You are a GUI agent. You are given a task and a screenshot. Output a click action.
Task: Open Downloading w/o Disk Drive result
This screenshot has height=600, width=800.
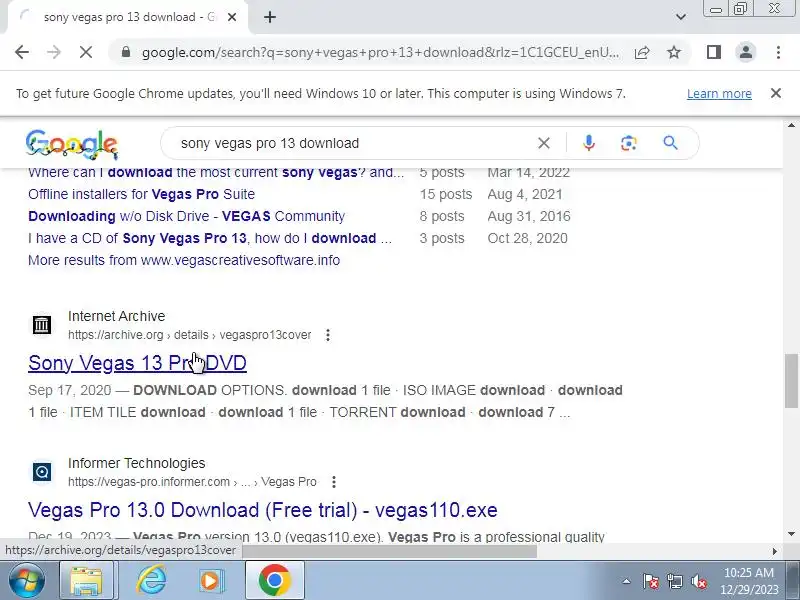[x=186, y=216]
